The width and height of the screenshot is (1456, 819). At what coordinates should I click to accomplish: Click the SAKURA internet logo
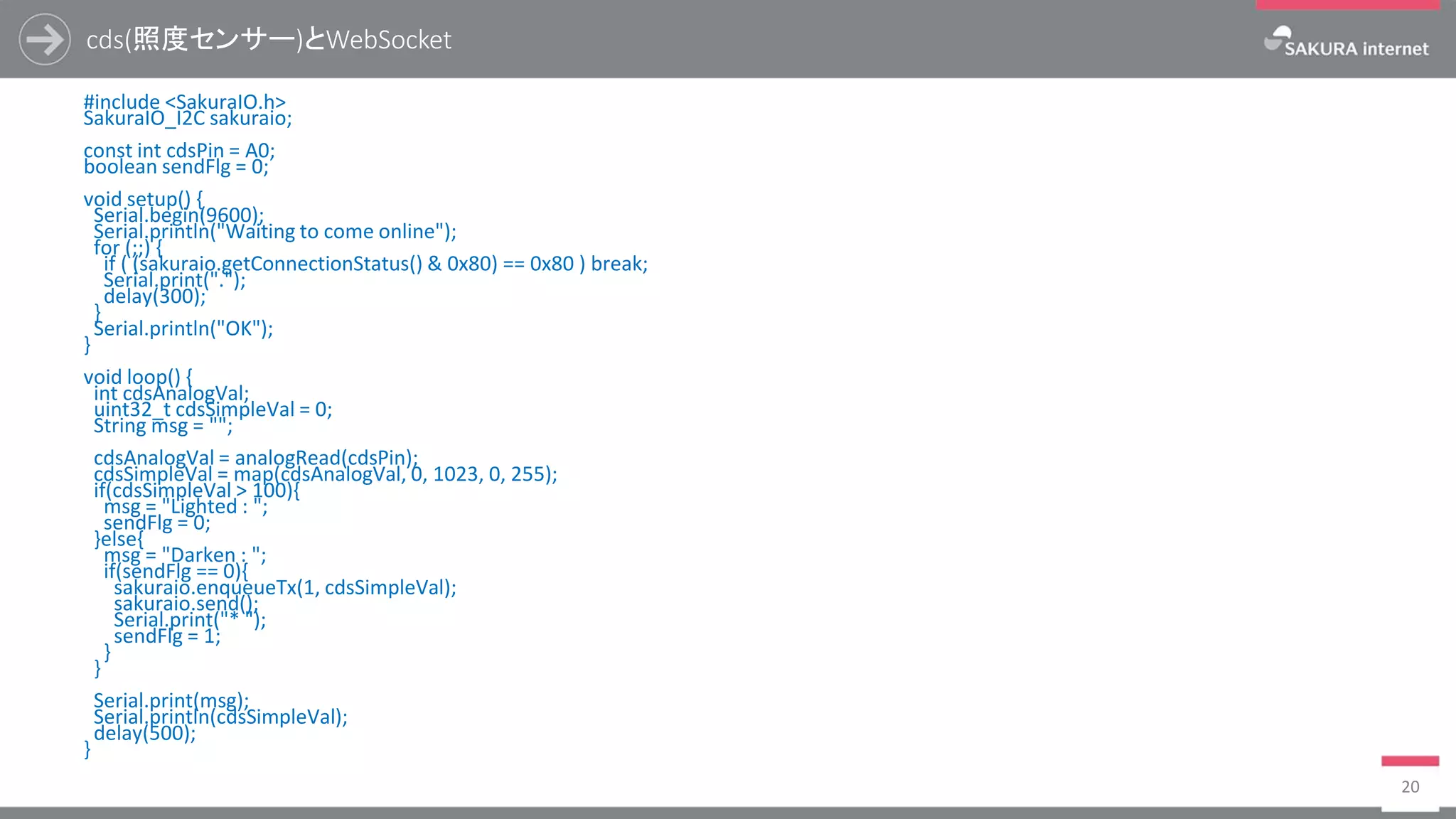pyautogui.click(x=1346, y=41)
